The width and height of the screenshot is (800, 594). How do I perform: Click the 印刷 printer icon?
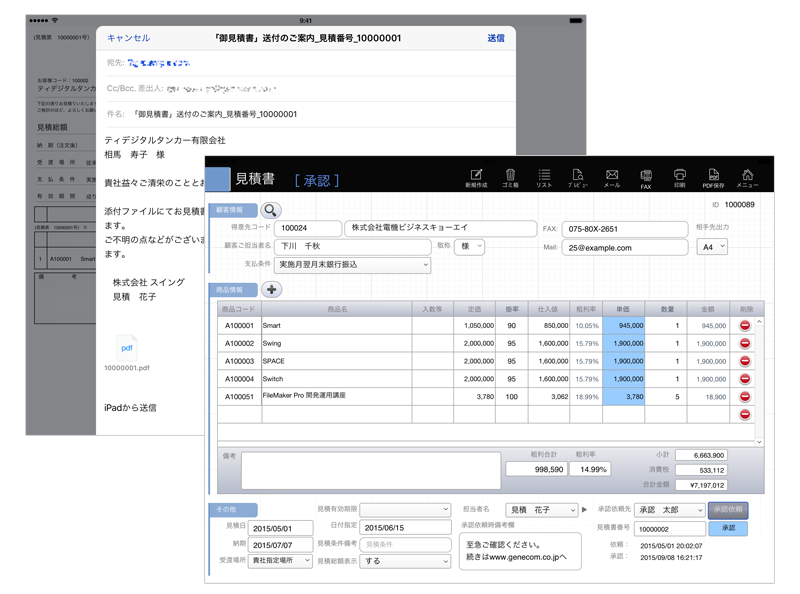coord(680,178)
